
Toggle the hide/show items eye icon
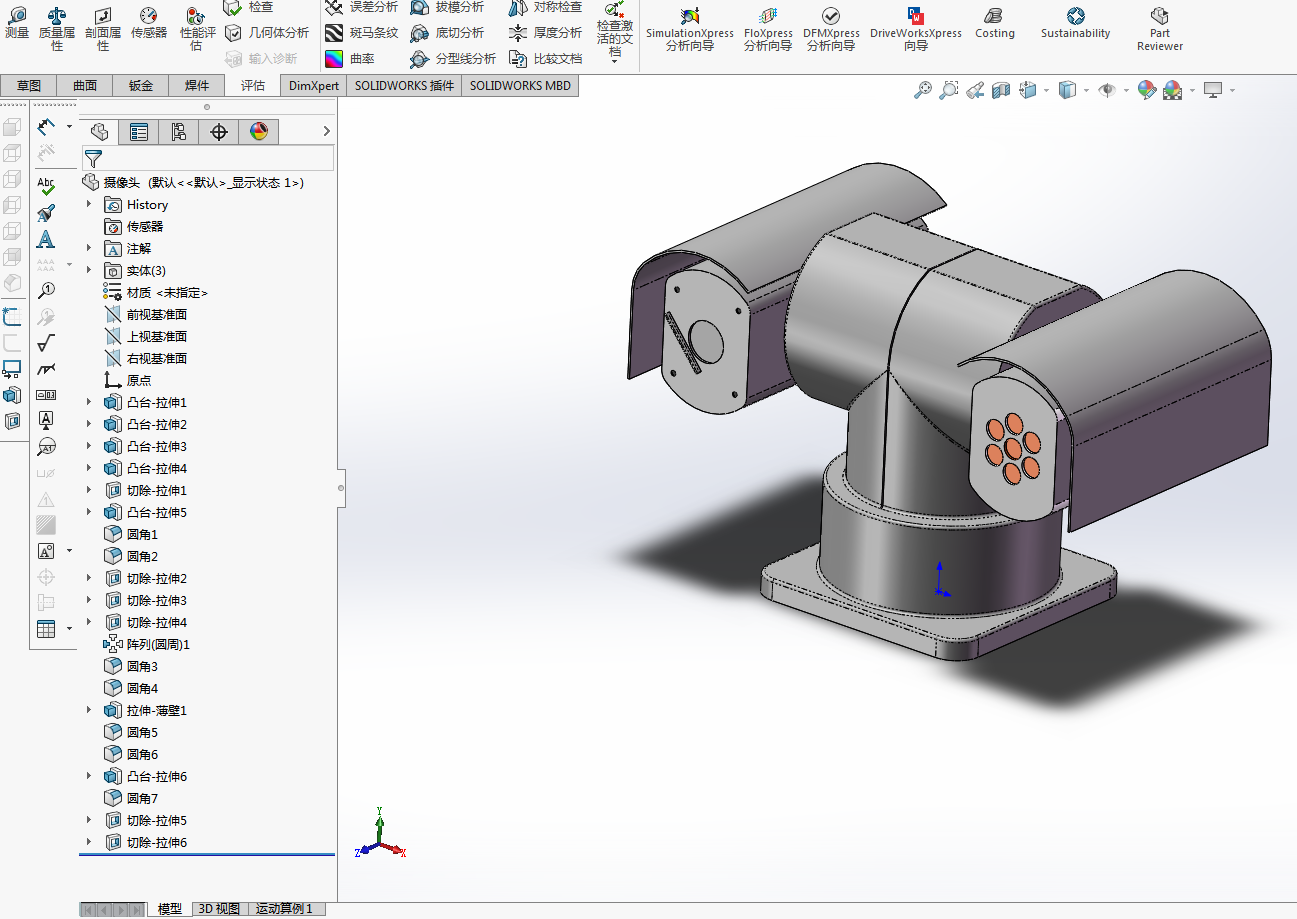pos(1107,90)
